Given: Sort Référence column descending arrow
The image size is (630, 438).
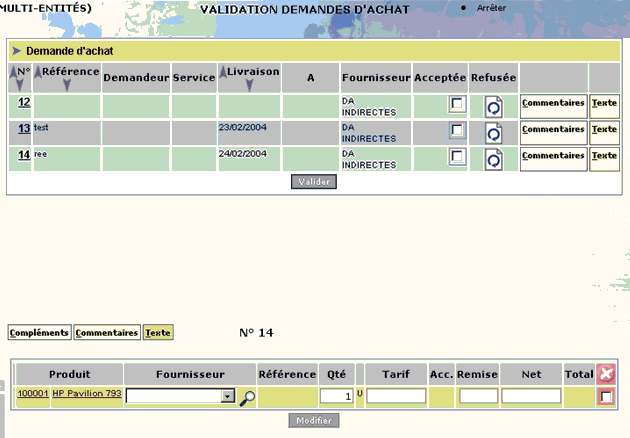Looking at the screenshot, I should pyautogui.click(x=67, y=85).
